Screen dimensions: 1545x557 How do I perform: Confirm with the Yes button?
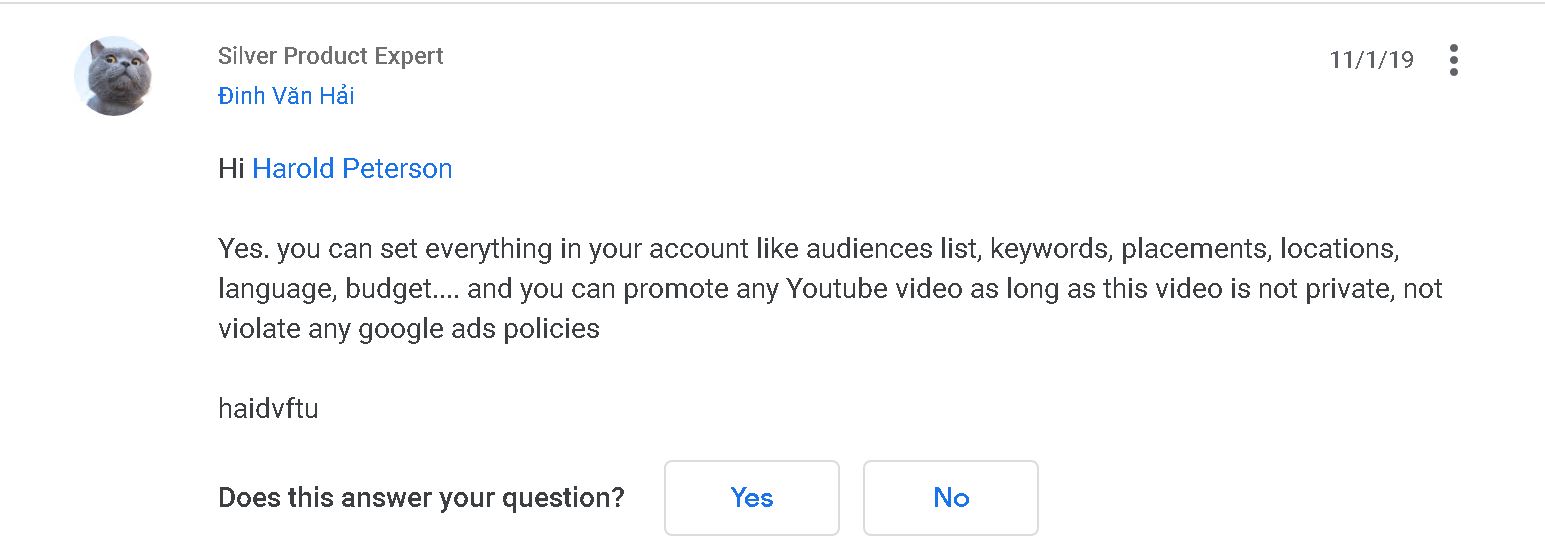[x=752, y=498]
